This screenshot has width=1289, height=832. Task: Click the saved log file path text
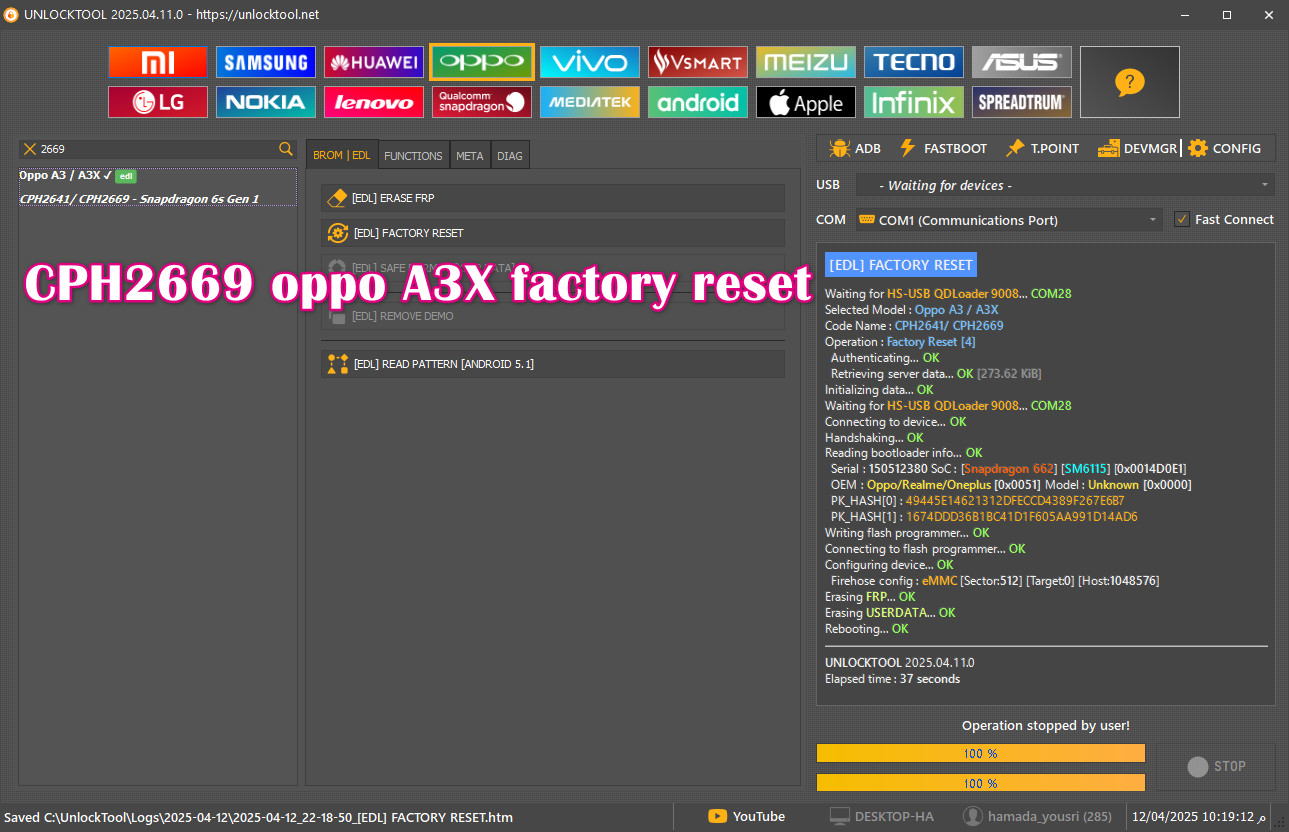258,817
